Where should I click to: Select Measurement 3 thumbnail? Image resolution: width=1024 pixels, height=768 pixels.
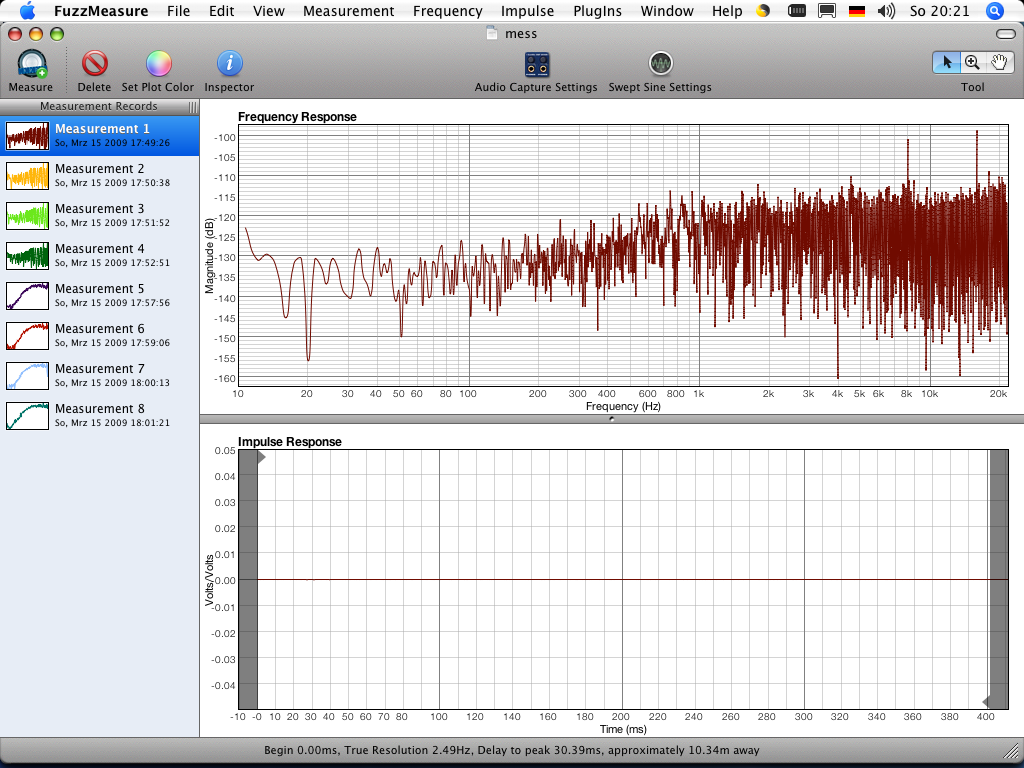tap(27, 216)
